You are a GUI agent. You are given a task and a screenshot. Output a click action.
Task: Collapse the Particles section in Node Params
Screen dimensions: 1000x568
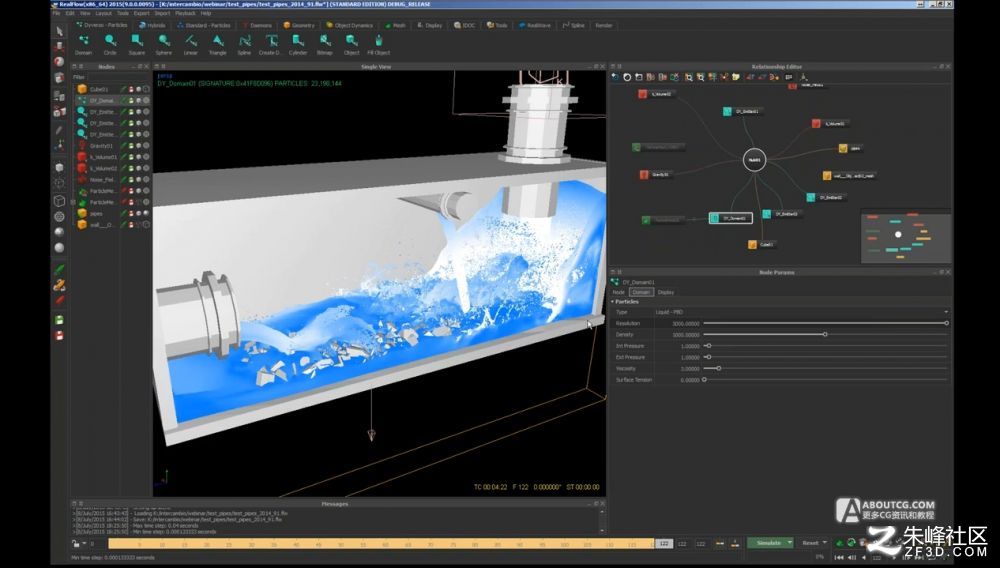pos(613,302)
